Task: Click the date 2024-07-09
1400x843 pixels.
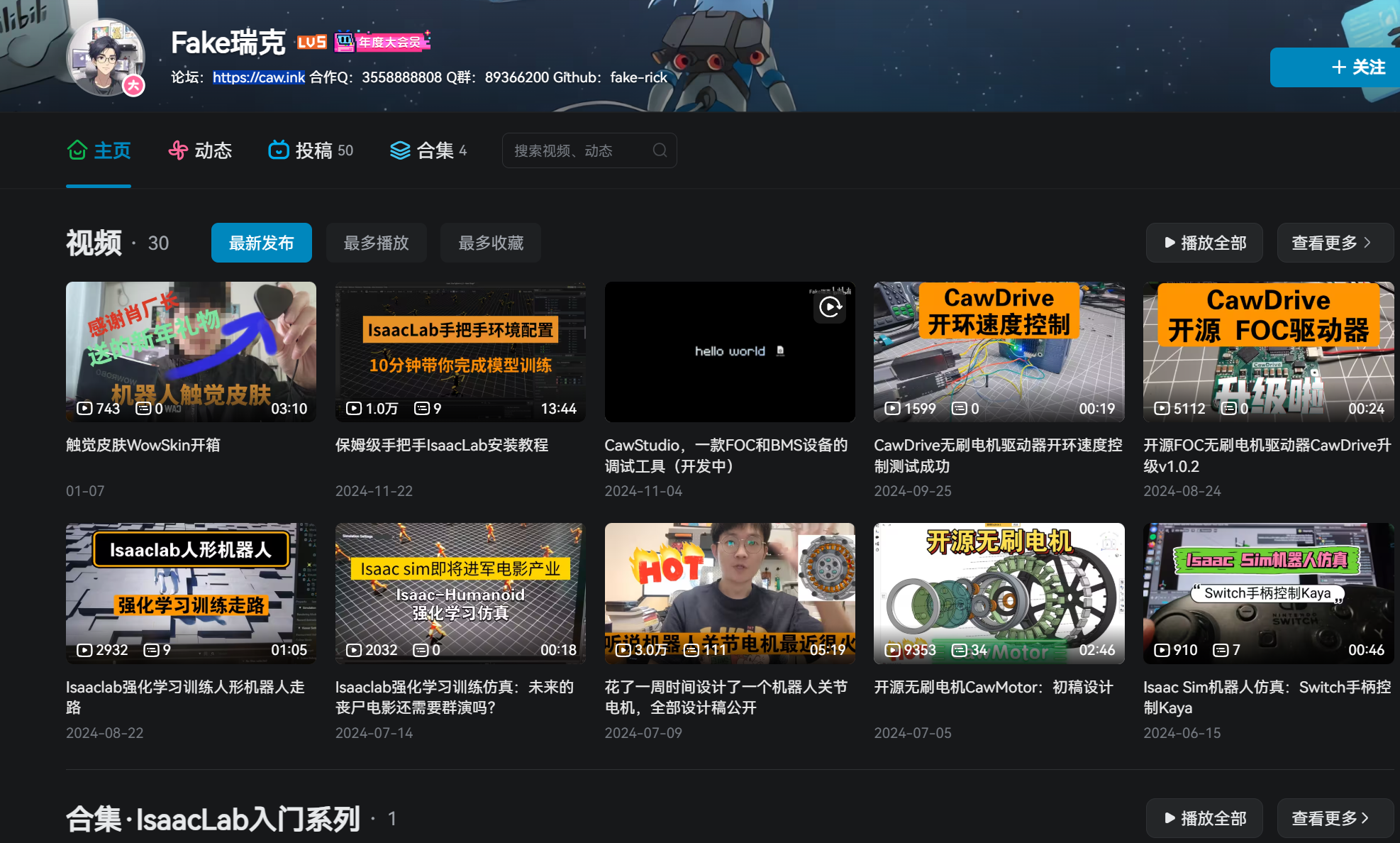Action: pos(643,733)
